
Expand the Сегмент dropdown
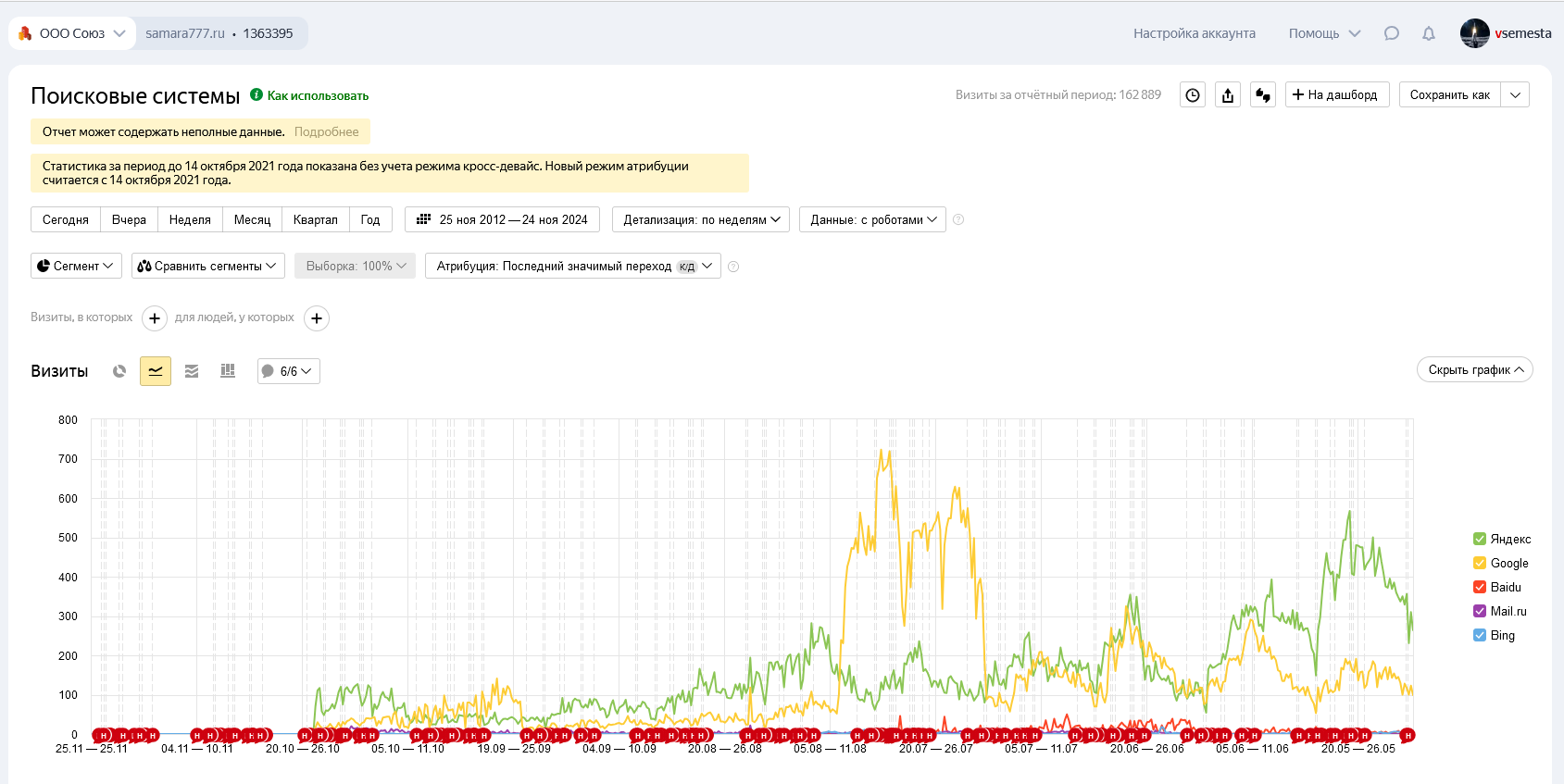coord(76,266)
